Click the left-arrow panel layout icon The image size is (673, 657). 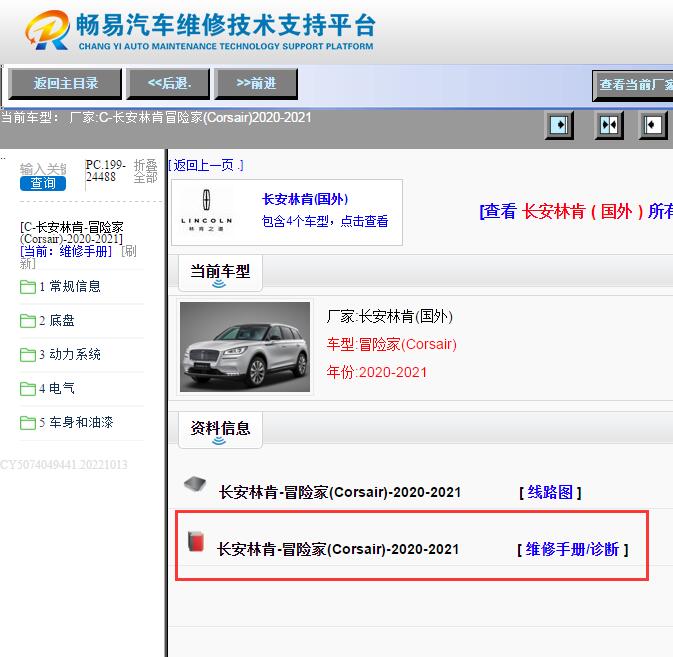tap(653, 125)
